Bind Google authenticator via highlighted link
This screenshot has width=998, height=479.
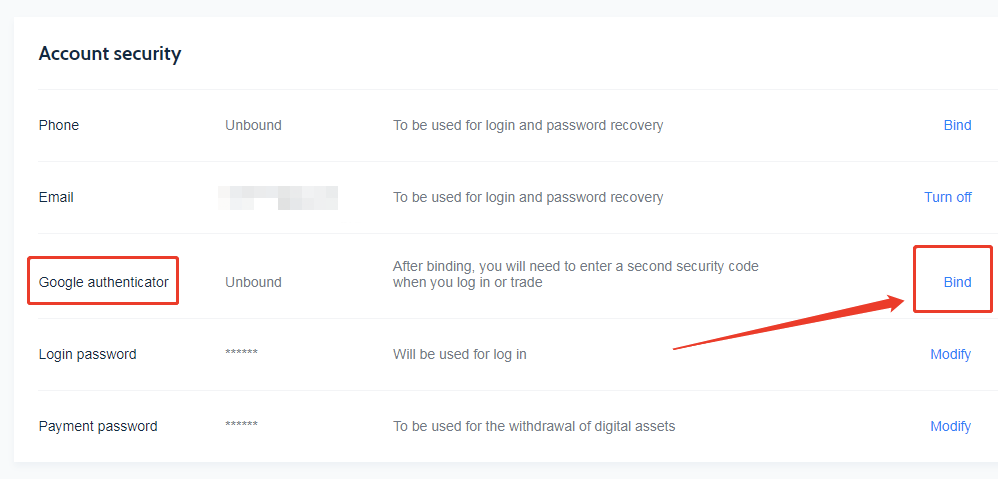point(957,282)
